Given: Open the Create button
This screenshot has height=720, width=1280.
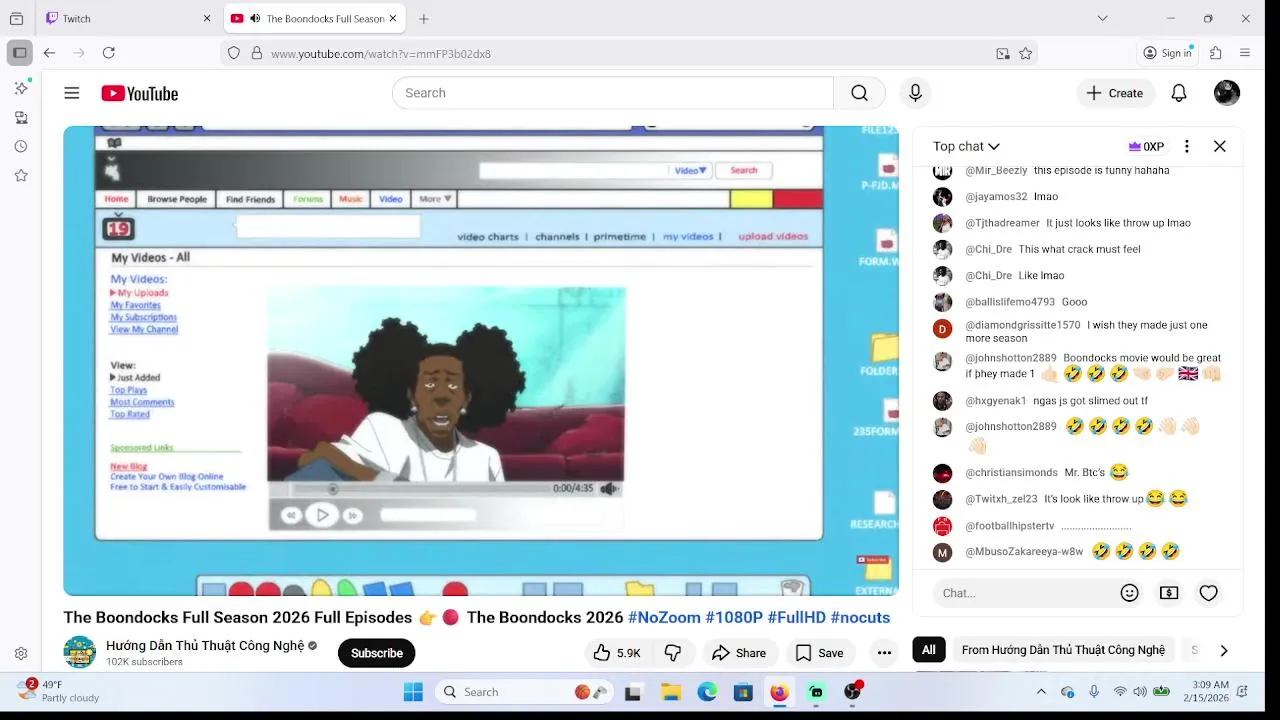Looking at the screenshot, I should click(1115, 93).
